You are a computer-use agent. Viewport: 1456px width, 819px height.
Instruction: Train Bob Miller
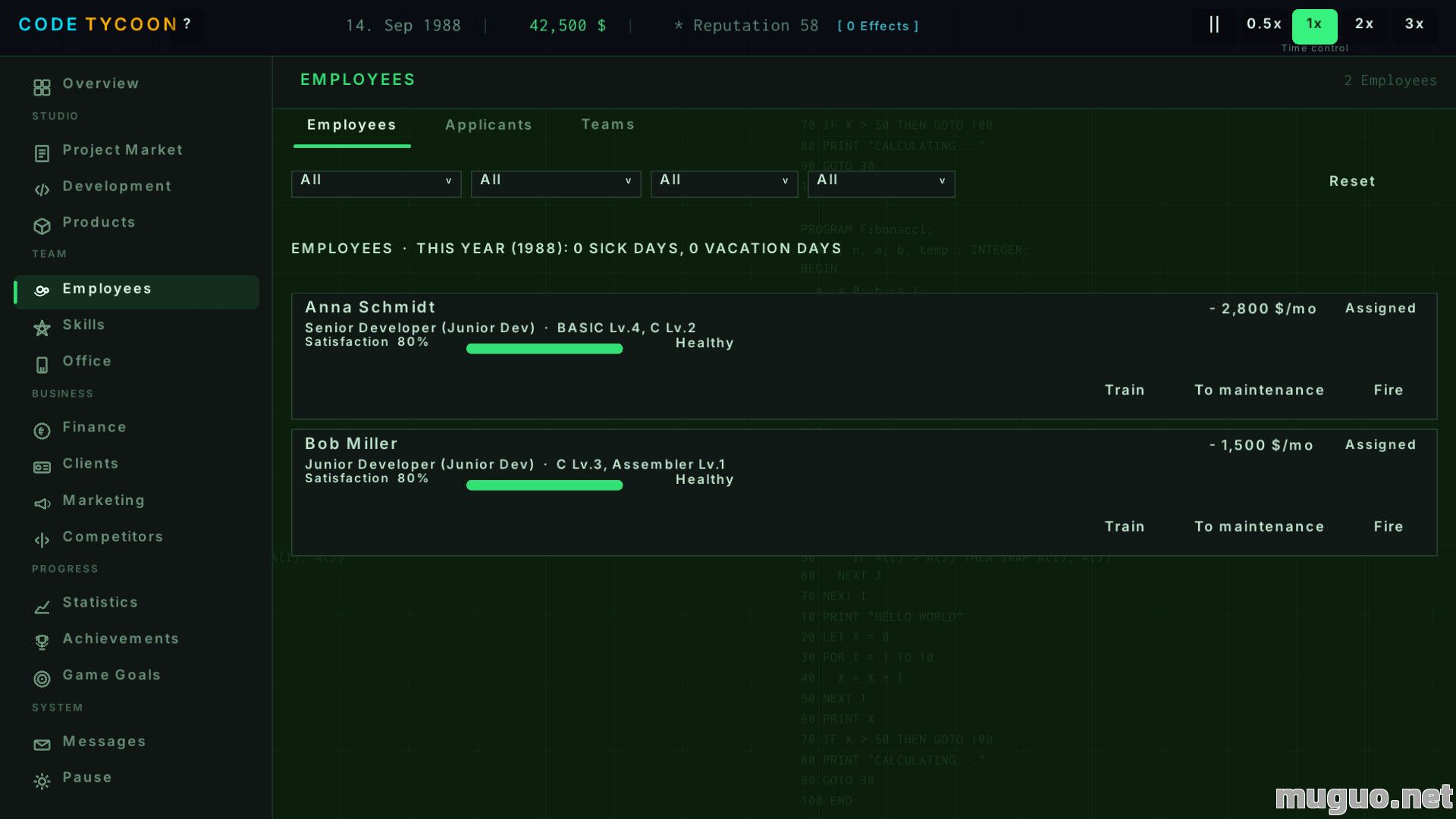(x=1125, y=526)
